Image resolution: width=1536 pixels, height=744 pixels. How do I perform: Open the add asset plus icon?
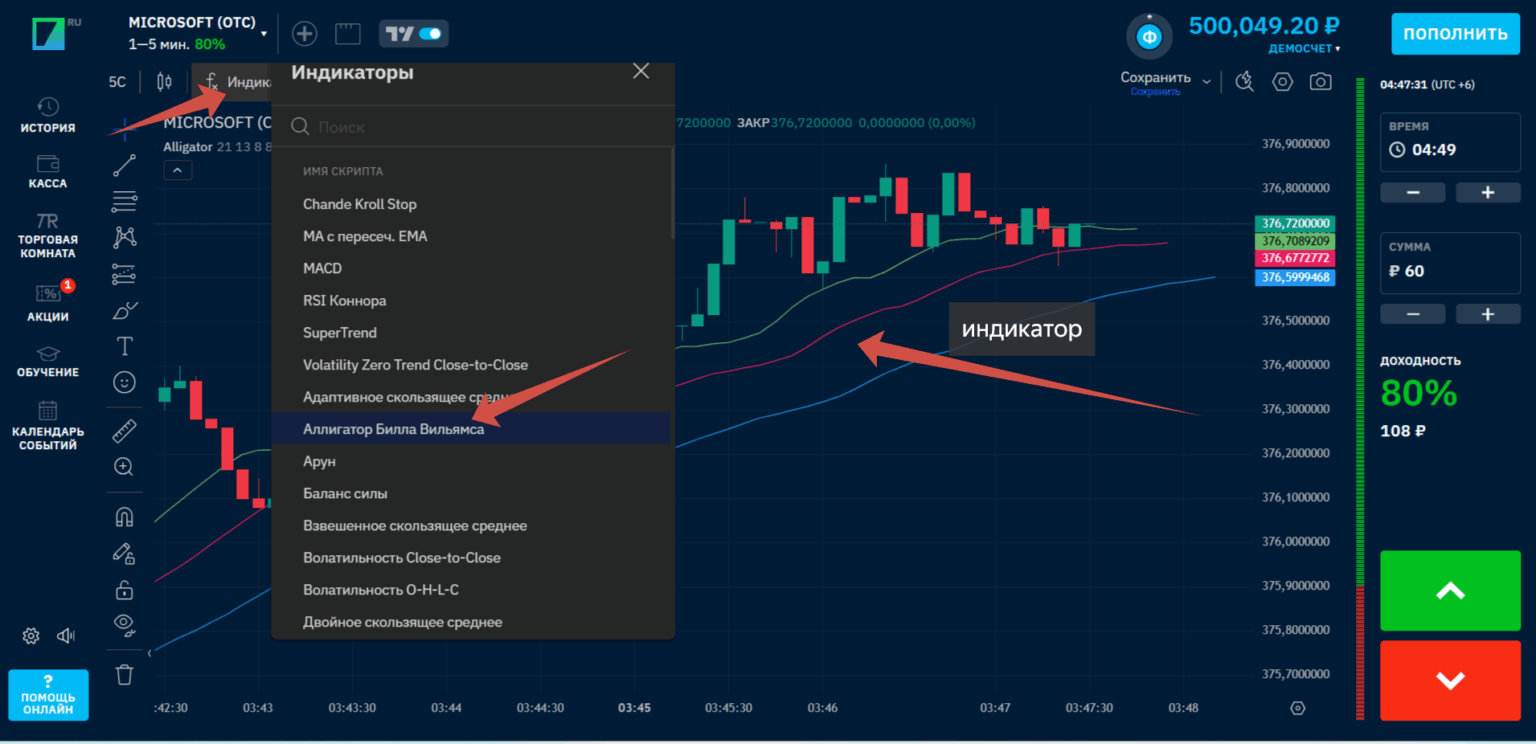tap(304, 33)
